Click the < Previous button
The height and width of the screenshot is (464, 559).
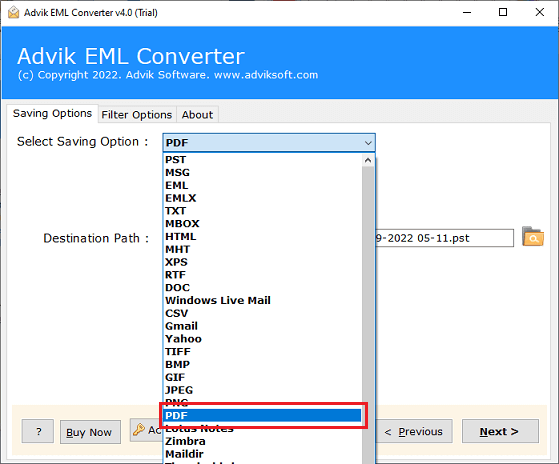click(414, 431)
